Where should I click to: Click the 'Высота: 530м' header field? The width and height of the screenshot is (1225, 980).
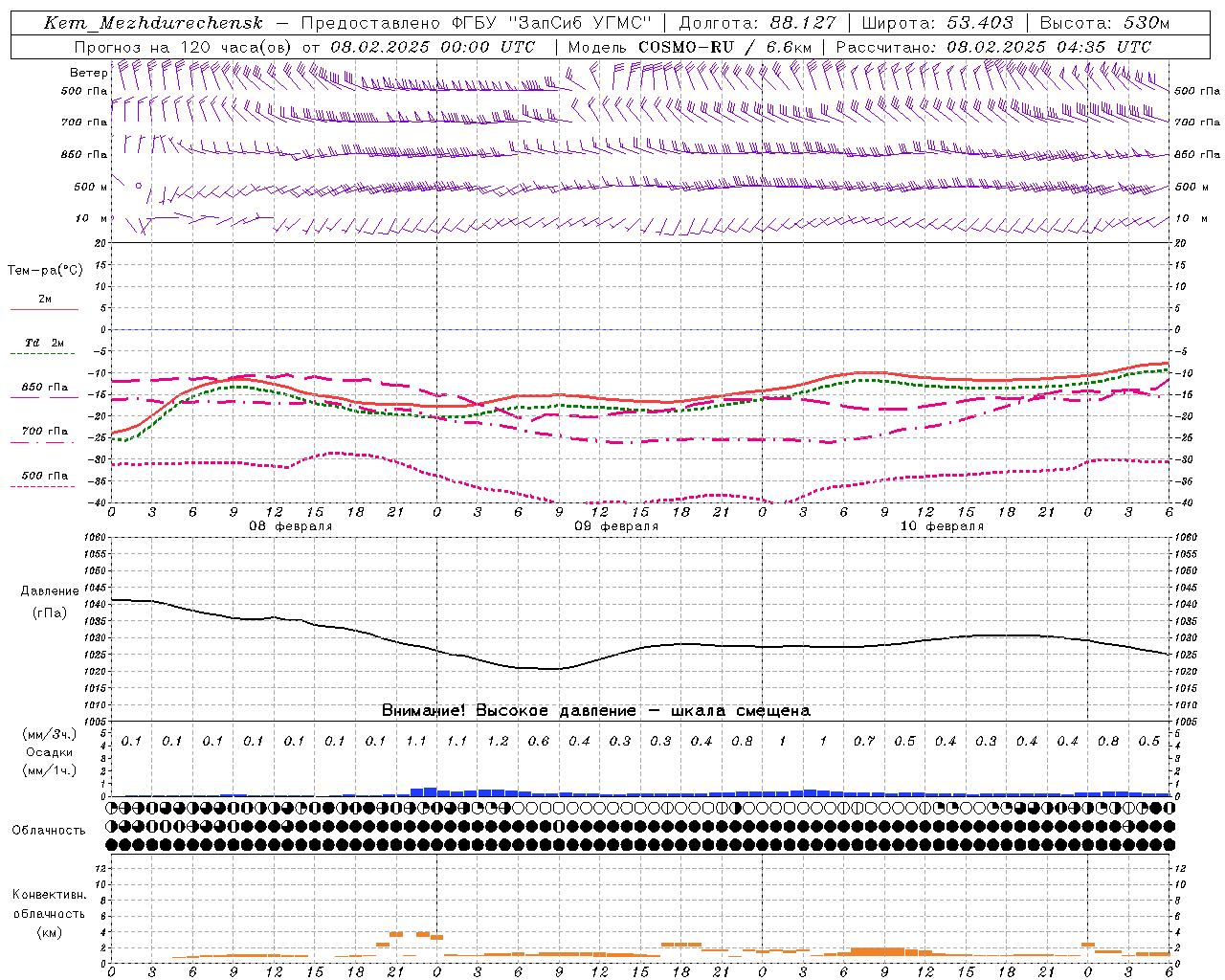1103,23
